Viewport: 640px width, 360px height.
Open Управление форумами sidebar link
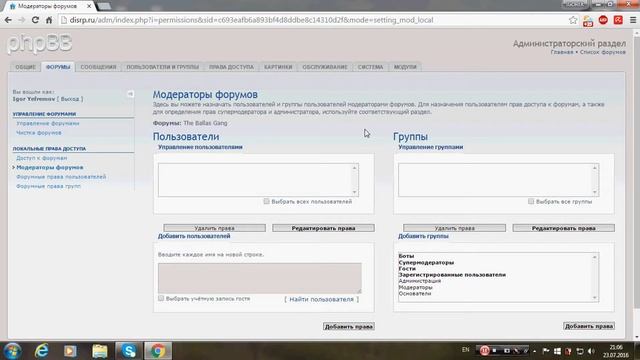48,123
